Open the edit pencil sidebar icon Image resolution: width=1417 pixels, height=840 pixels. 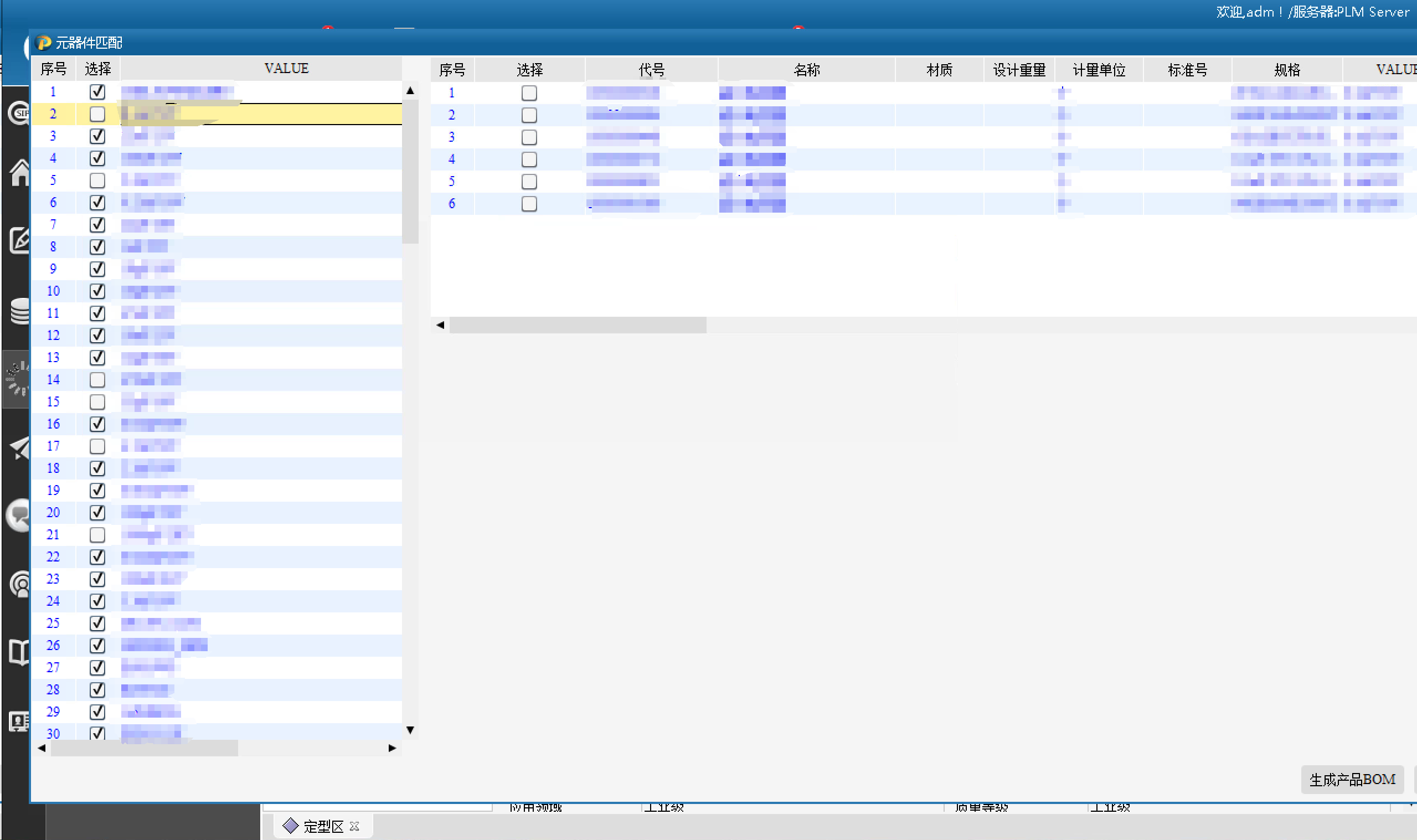tap(20, 240)
